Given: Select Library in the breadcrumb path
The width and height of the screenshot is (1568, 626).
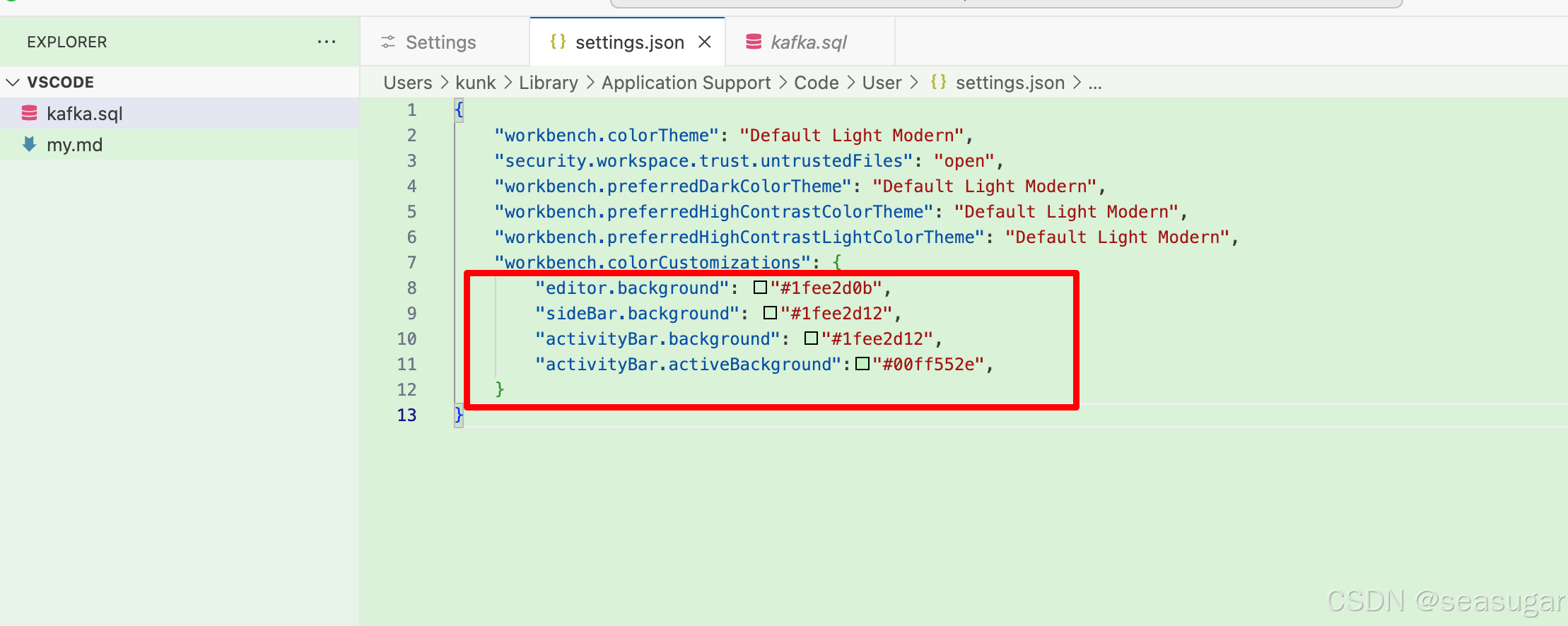Looking at the screenshot, I should pos(549,83).
